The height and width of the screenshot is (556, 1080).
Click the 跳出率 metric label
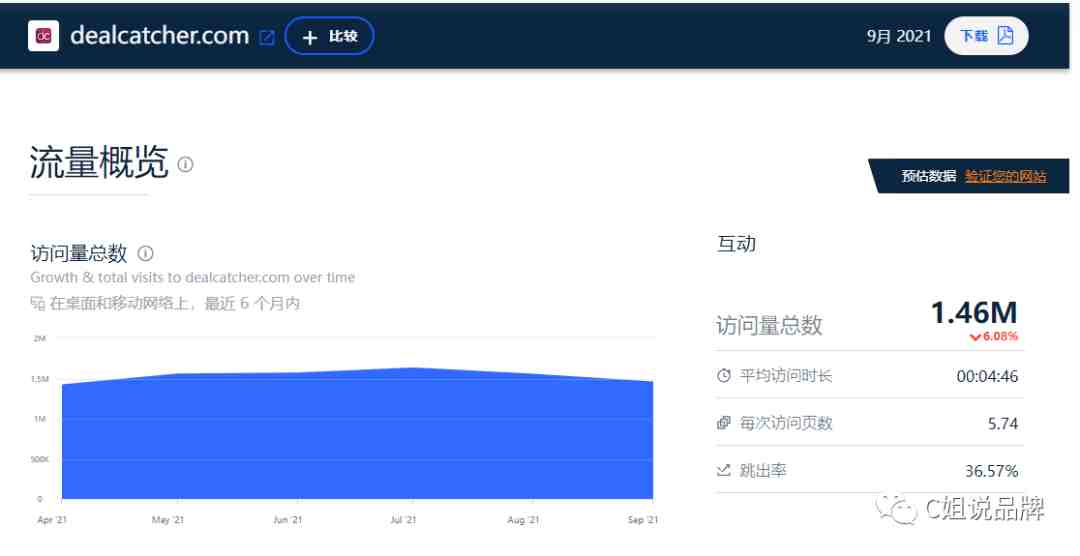pos(762,471)
